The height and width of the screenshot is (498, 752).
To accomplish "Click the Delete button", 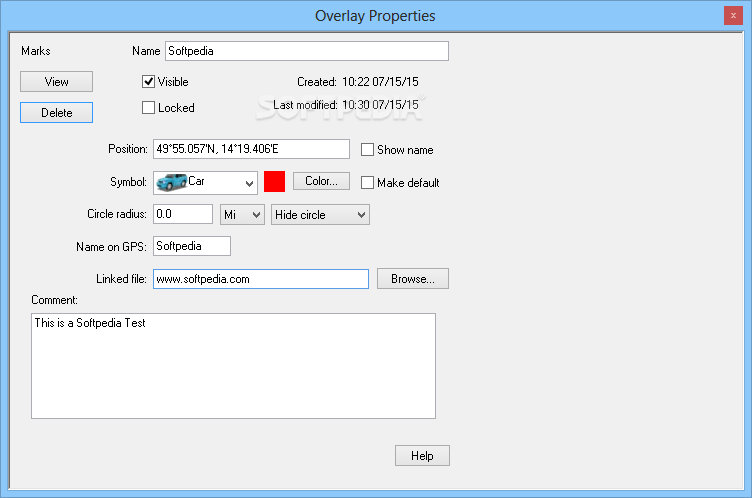I will (56, 113).
